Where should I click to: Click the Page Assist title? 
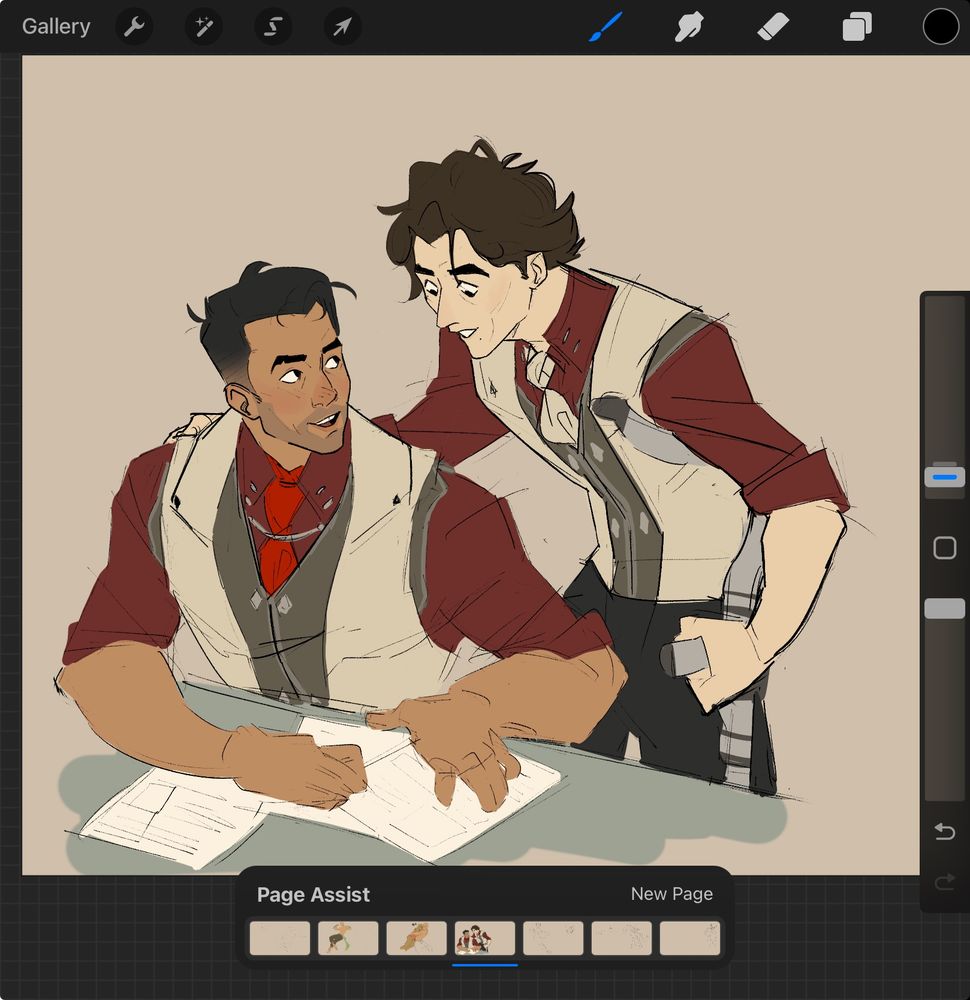(313, 895)
